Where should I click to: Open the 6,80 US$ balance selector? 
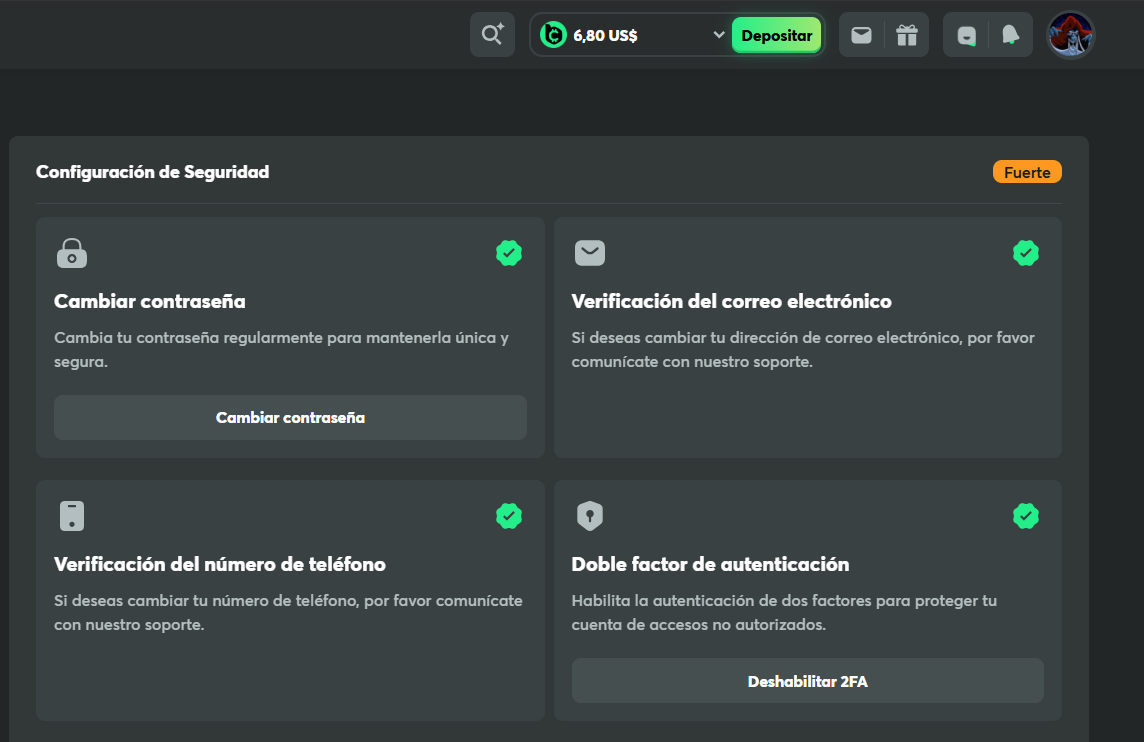click(x=606, y=36)
